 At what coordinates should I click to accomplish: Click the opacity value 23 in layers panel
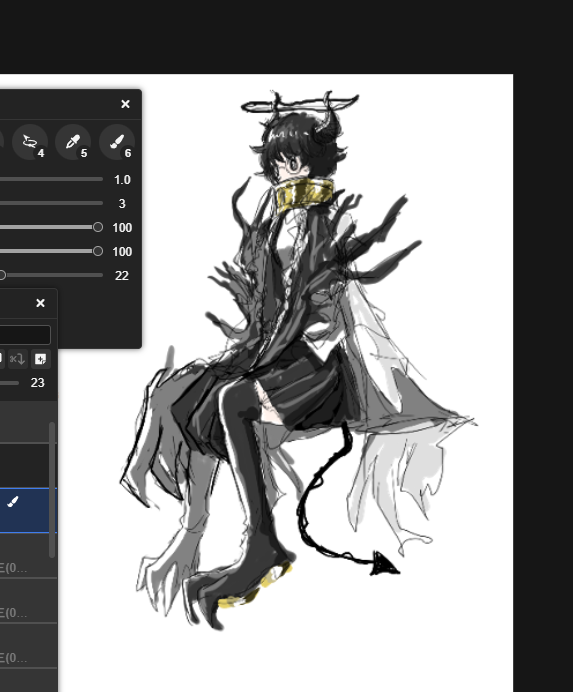coord(38,383)
